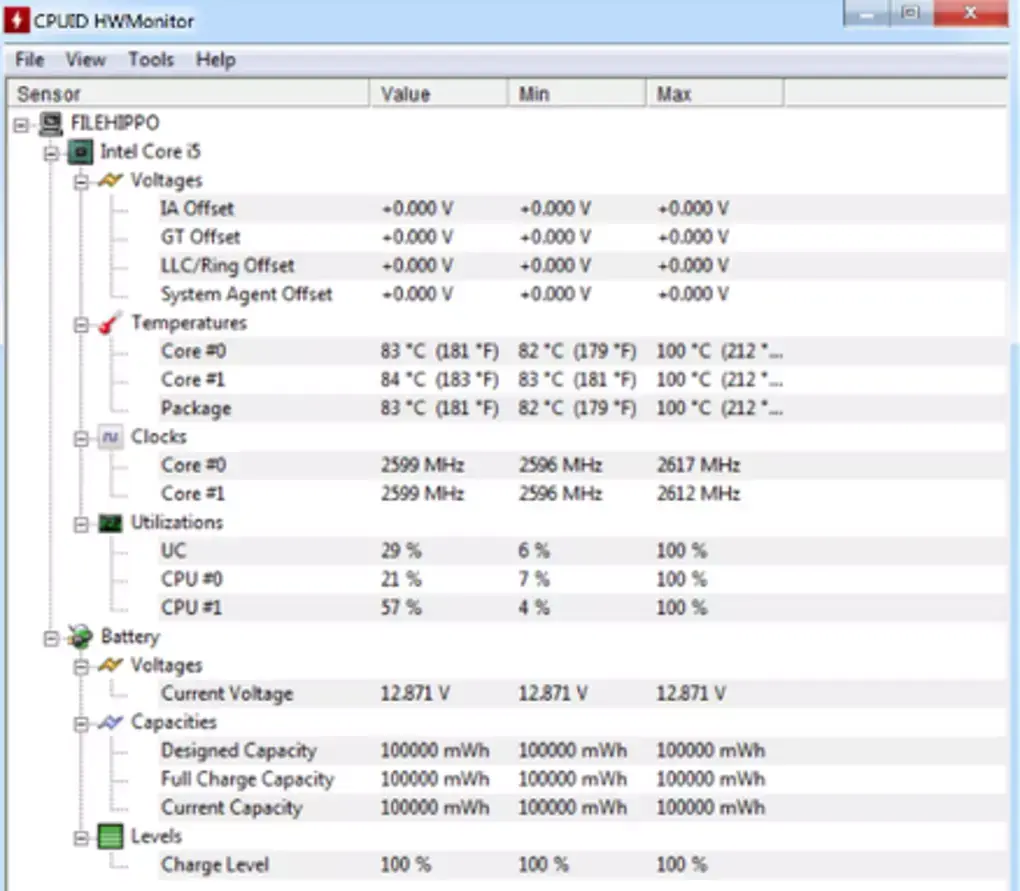1020x891 pixels.
Task: Collapse the Capacities group
Action: (81, 724)
